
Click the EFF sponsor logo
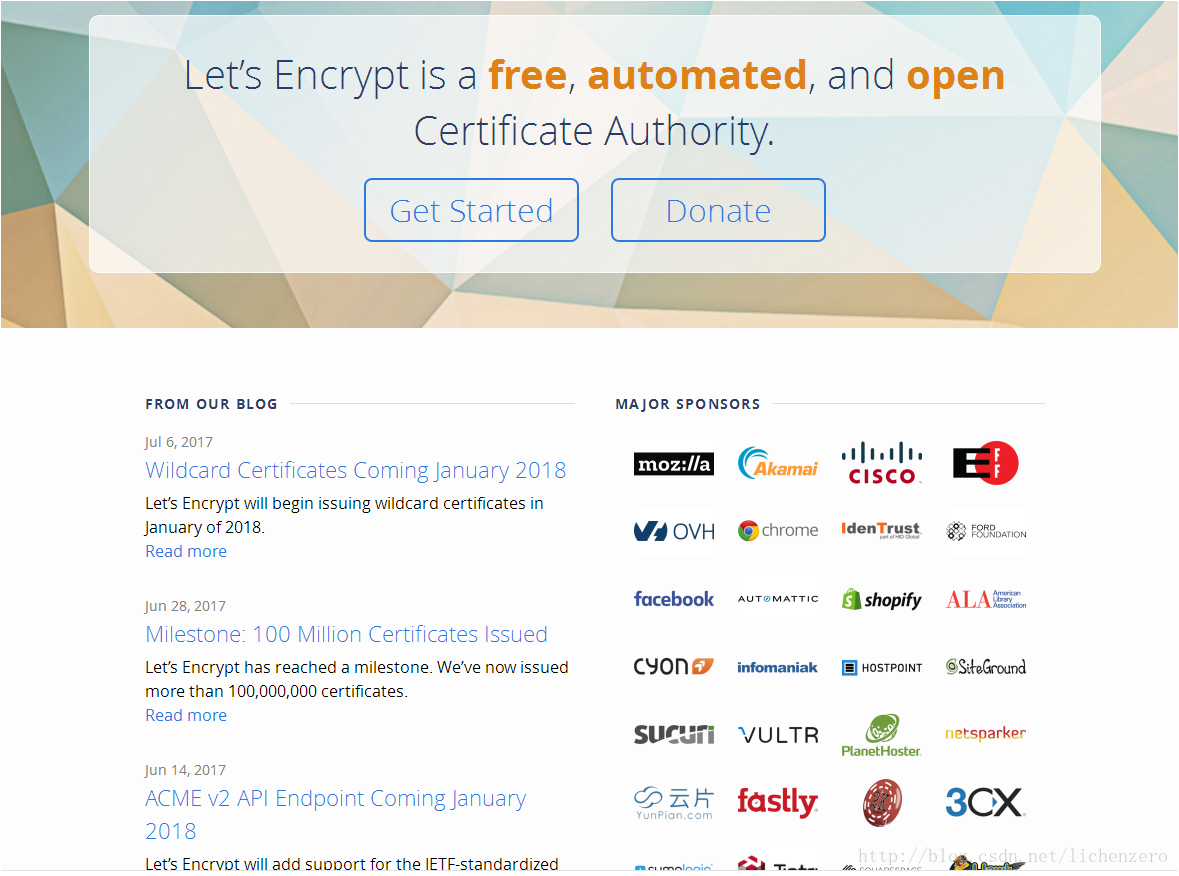click(985, 462)
